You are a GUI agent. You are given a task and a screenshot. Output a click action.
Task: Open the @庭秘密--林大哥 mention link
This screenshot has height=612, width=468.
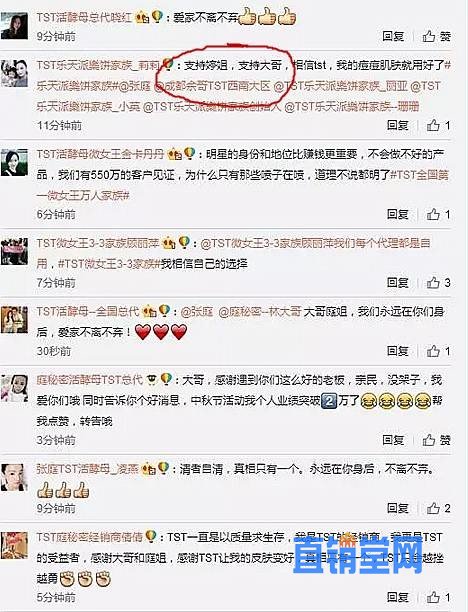(259, 311)
